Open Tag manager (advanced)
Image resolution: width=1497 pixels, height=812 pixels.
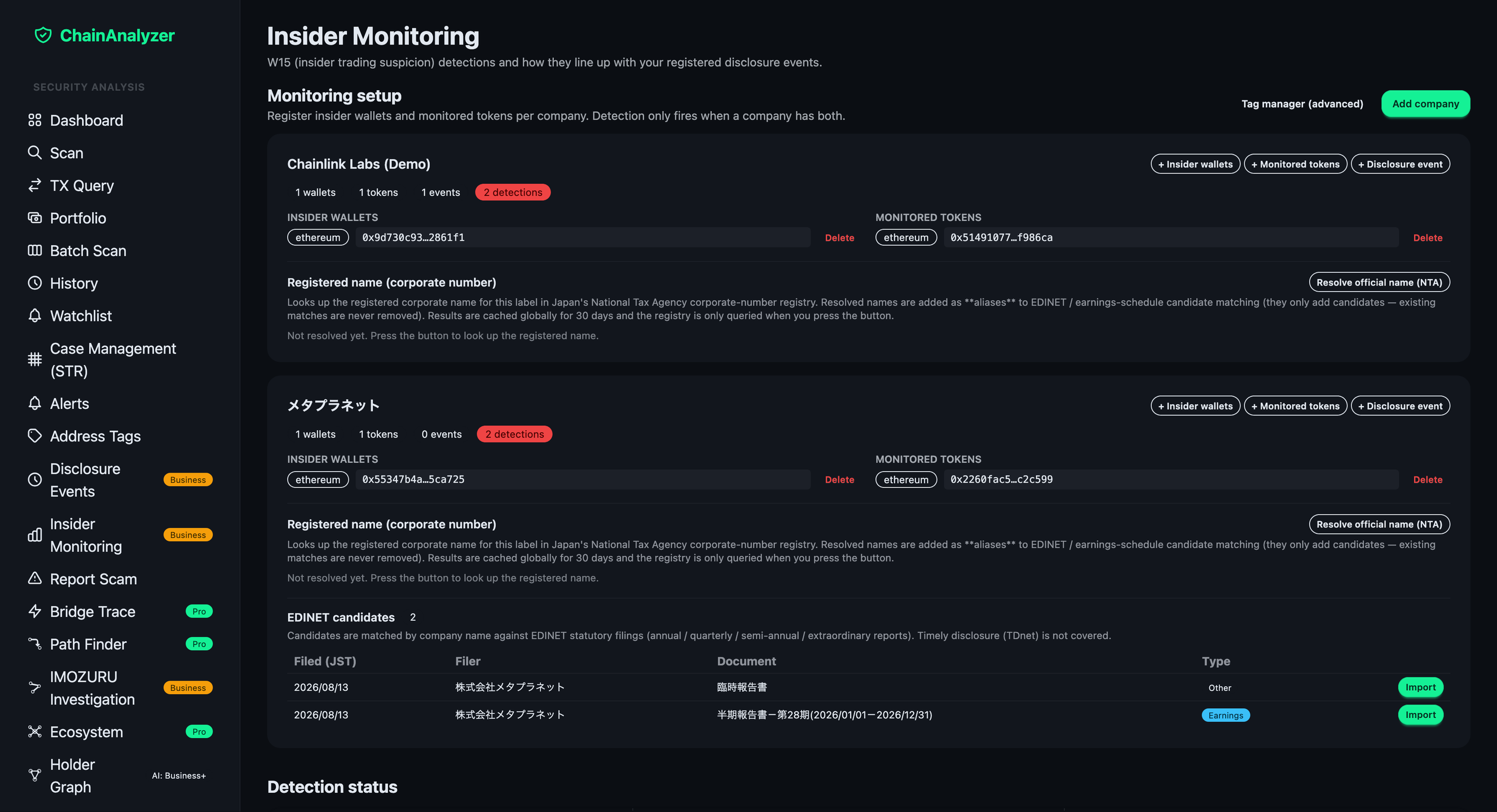point(1302,103)
